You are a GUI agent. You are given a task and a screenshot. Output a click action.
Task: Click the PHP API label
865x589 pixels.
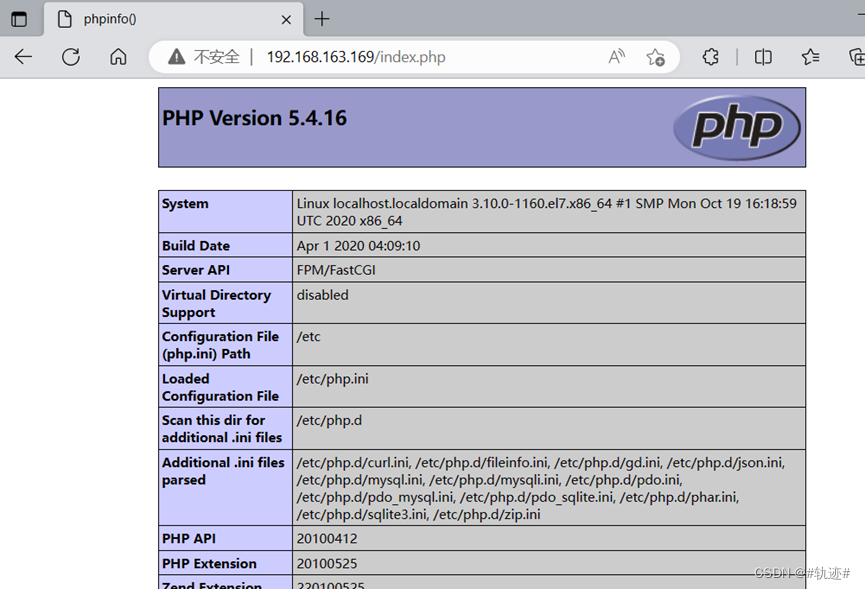(189, 538)
